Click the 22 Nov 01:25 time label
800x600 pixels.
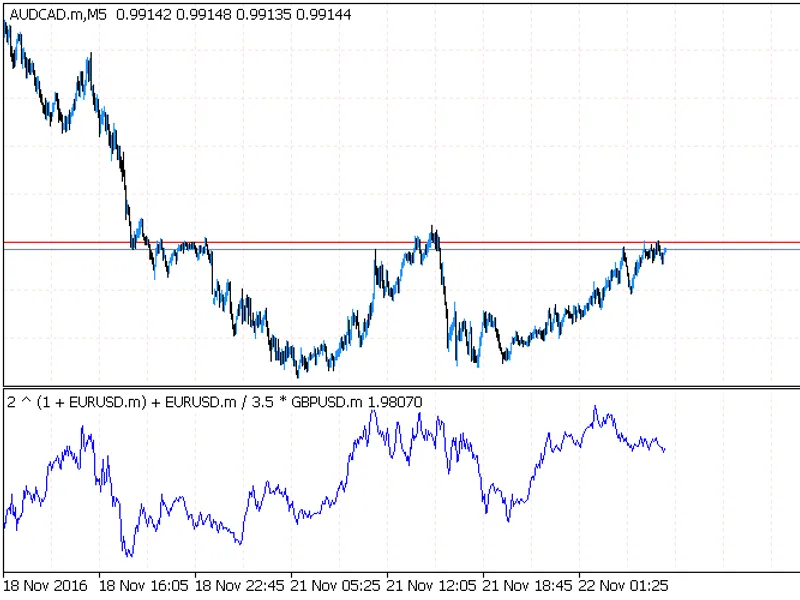(623, 585)
